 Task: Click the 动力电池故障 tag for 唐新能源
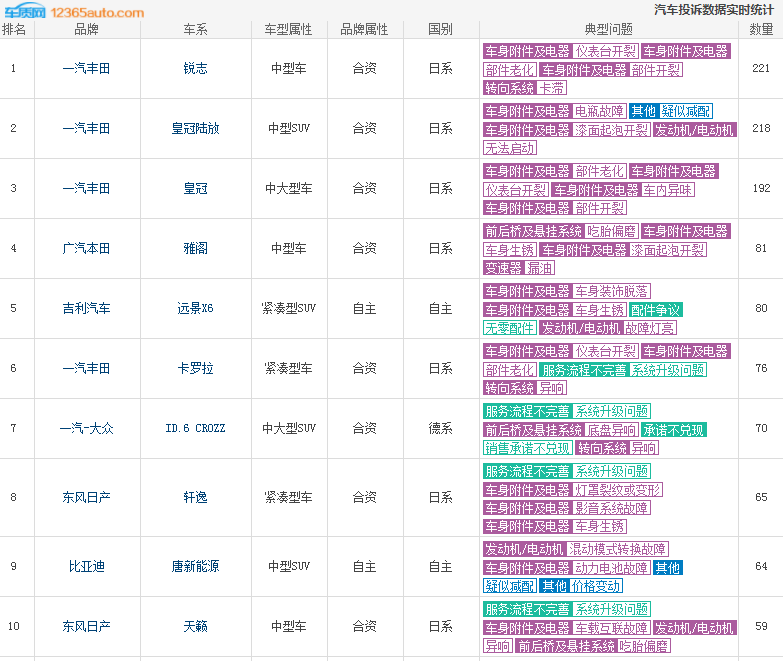pos(611,568)
